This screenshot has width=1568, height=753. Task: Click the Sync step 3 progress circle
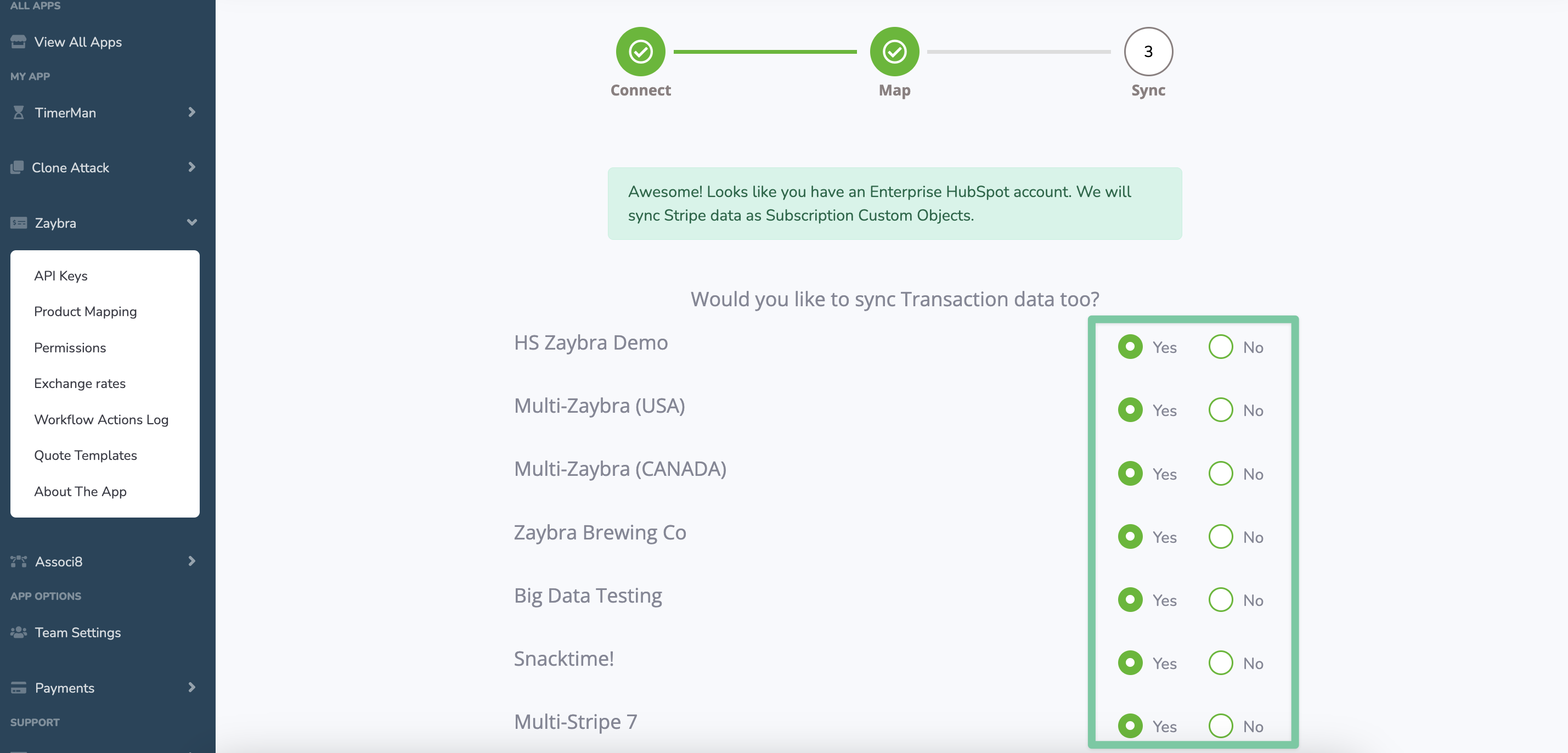(1148, 52)
